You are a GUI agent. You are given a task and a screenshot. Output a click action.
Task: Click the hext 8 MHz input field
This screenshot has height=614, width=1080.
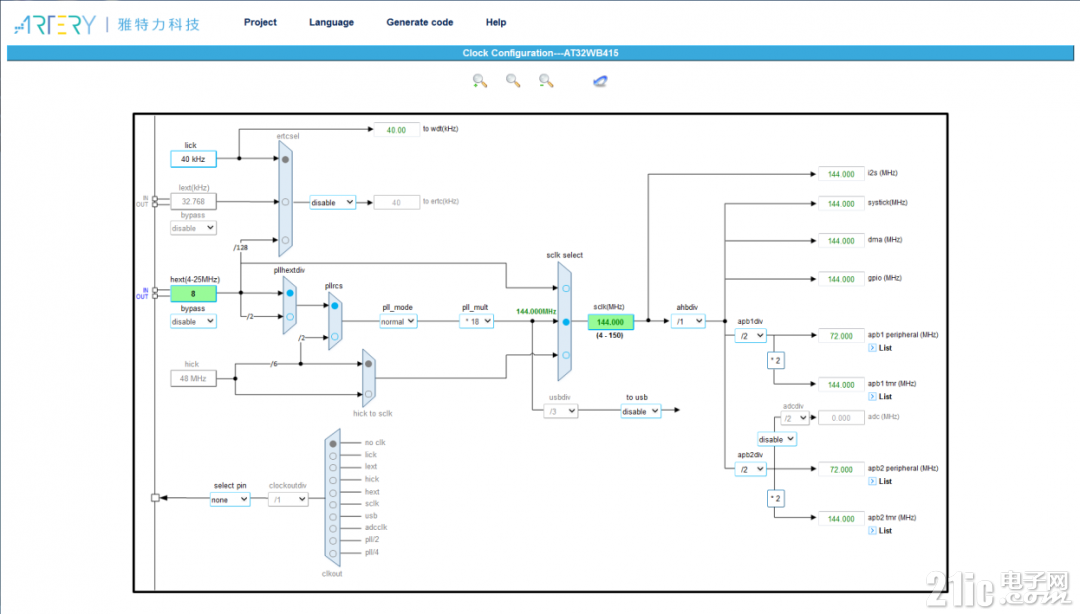click(193, 294)
